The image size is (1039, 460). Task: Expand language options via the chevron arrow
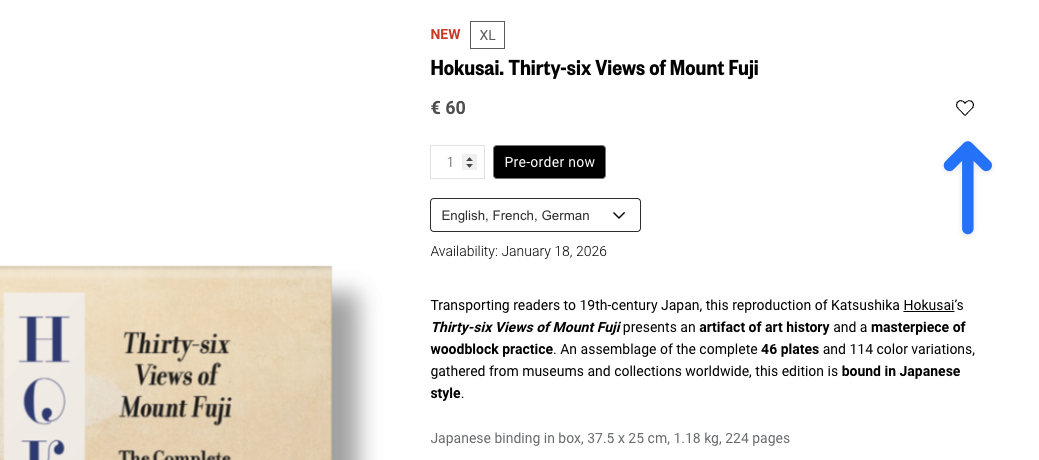click(619, 215)
